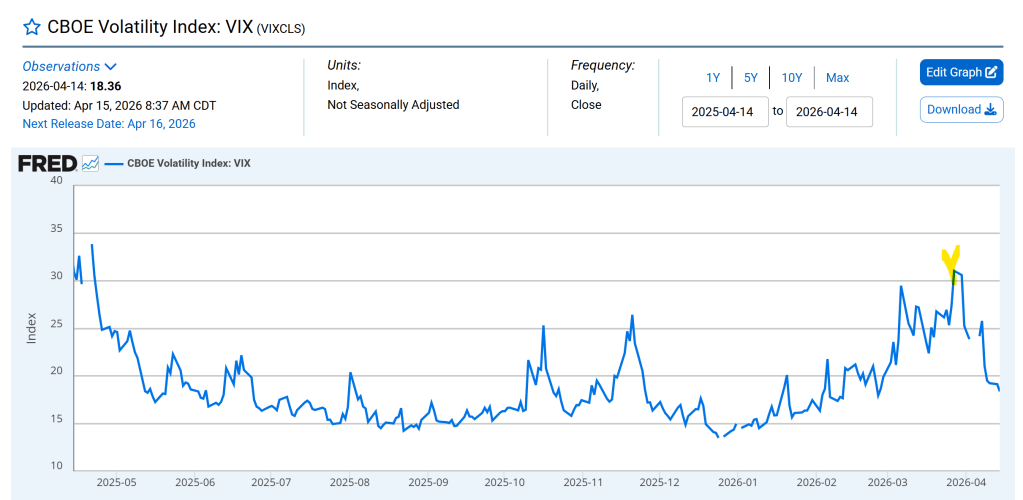Click the FRED logo above the chart
This screenshot has width=1023, height=500.
47,163
